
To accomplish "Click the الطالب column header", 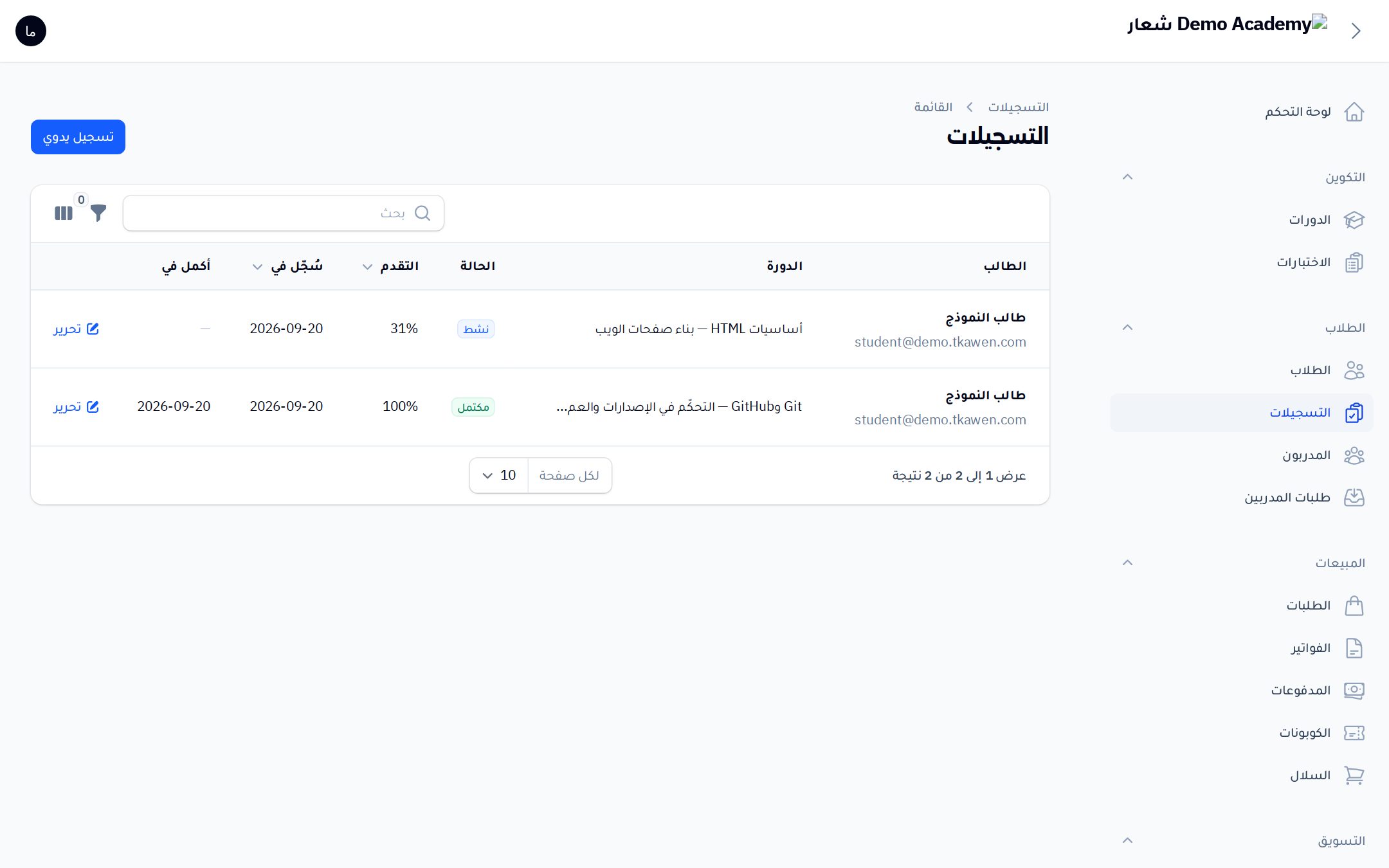I will tap(1005, 266).
